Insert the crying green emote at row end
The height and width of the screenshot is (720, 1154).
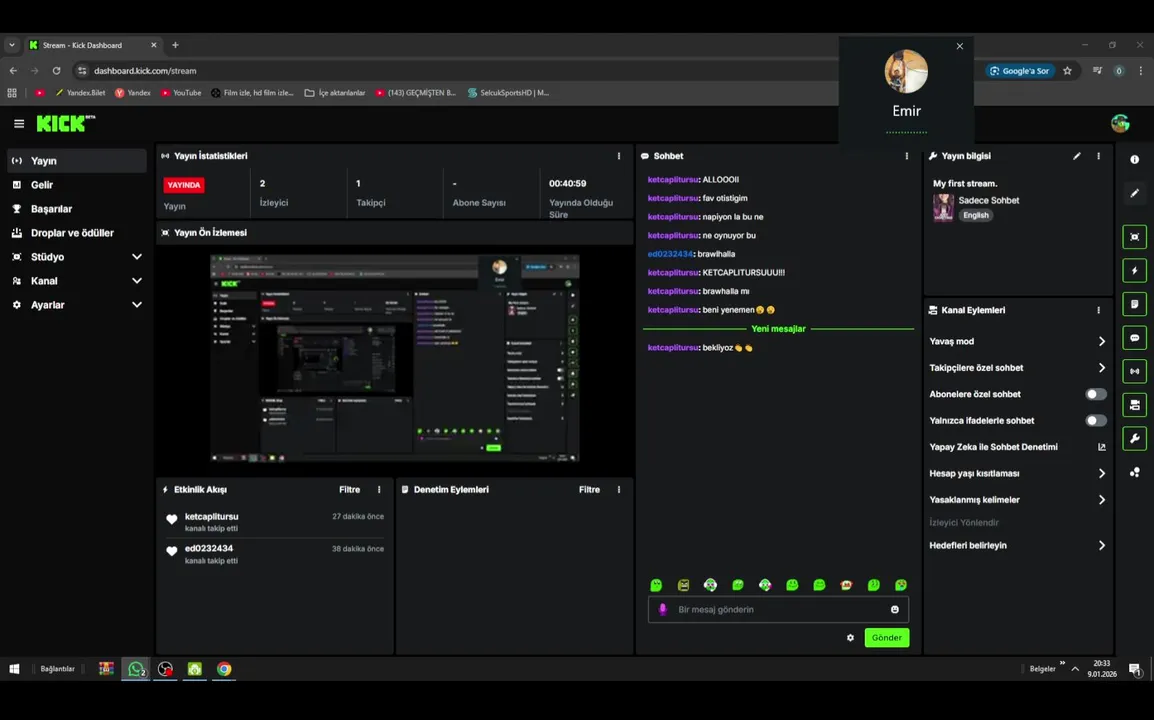(x=901, y=585)
